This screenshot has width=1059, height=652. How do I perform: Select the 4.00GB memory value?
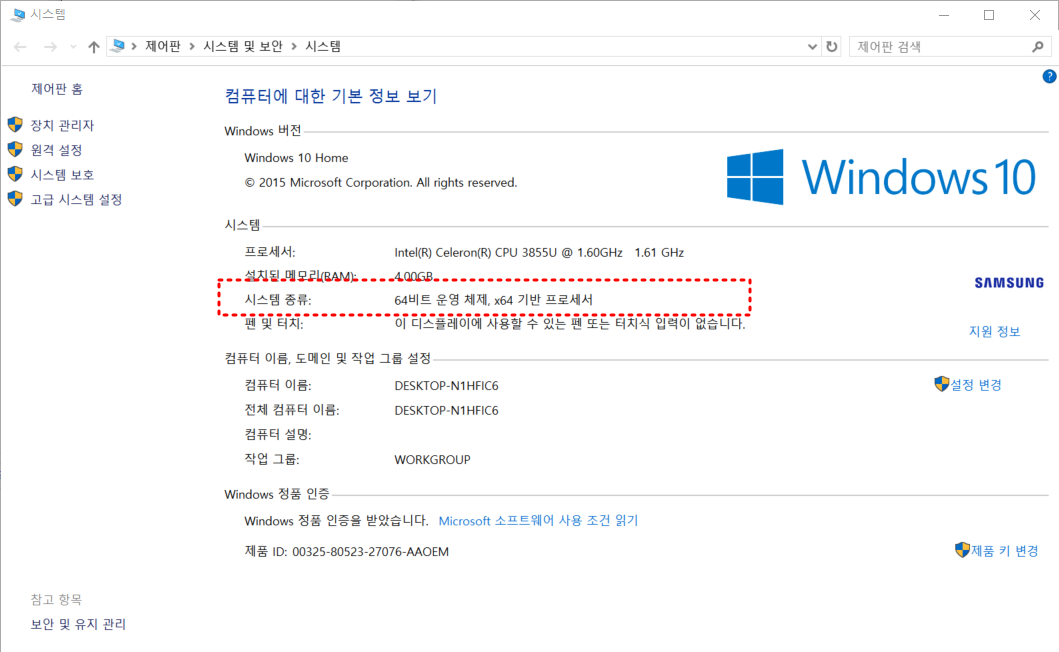click(413, 276)
